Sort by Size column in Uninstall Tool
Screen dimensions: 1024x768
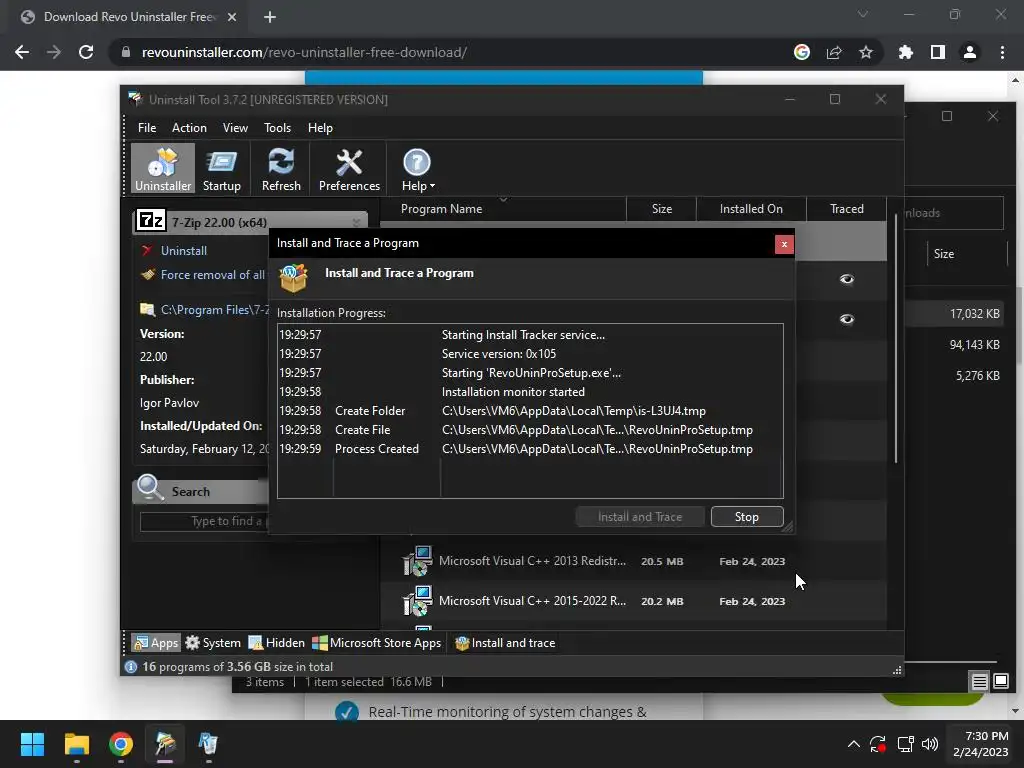click(x=662, y=209)
